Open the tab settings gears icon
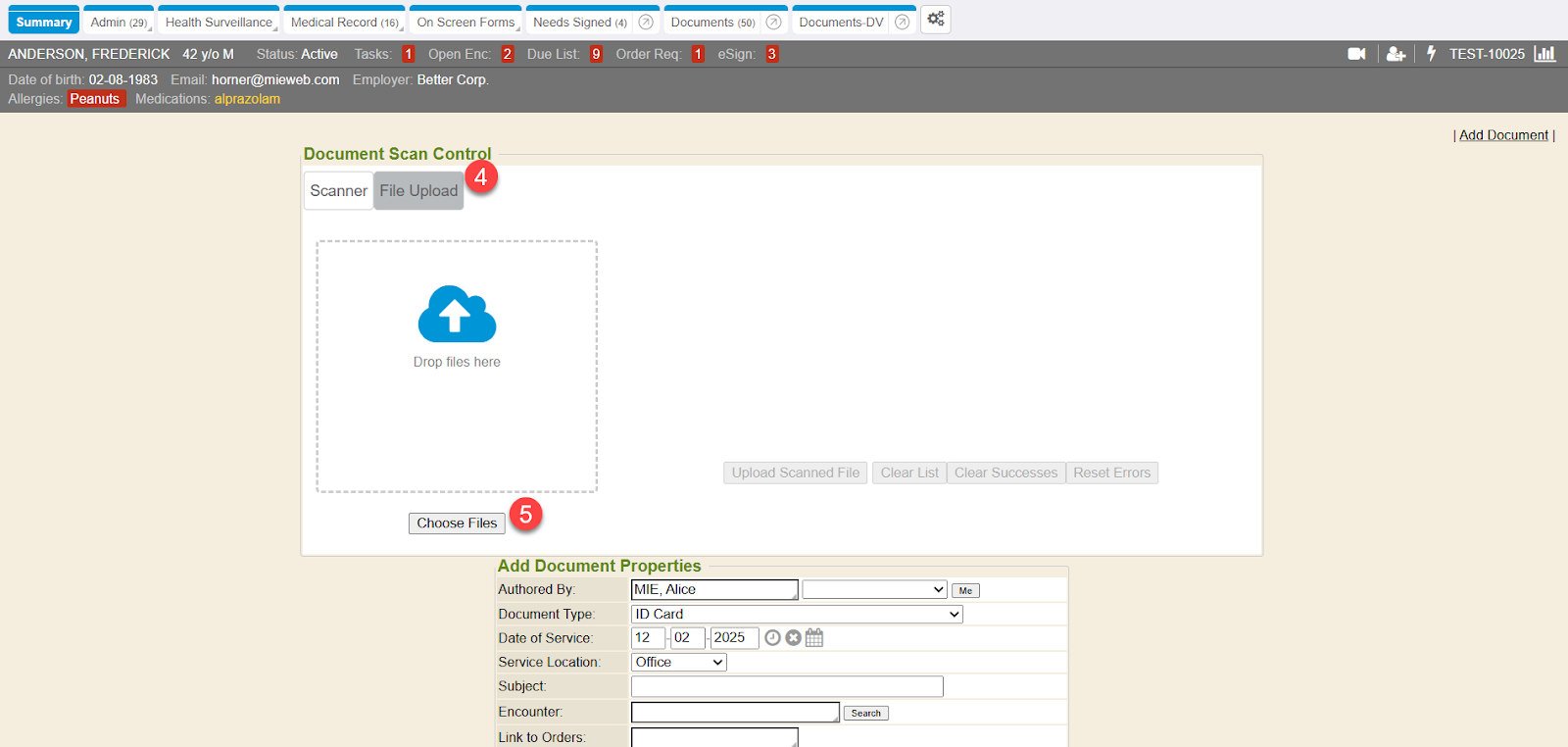The height and width of the screenshot is (747, 1568). click(936, 20)
